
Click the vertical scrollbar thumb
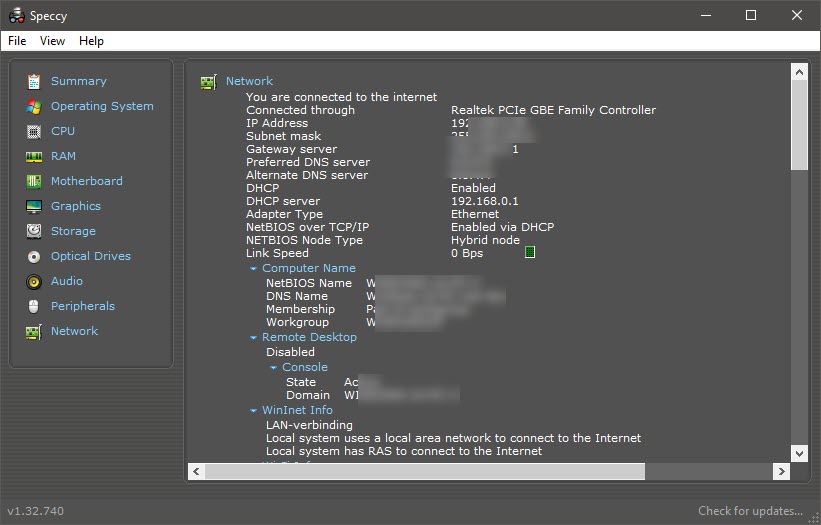click(x=799, y=125)
